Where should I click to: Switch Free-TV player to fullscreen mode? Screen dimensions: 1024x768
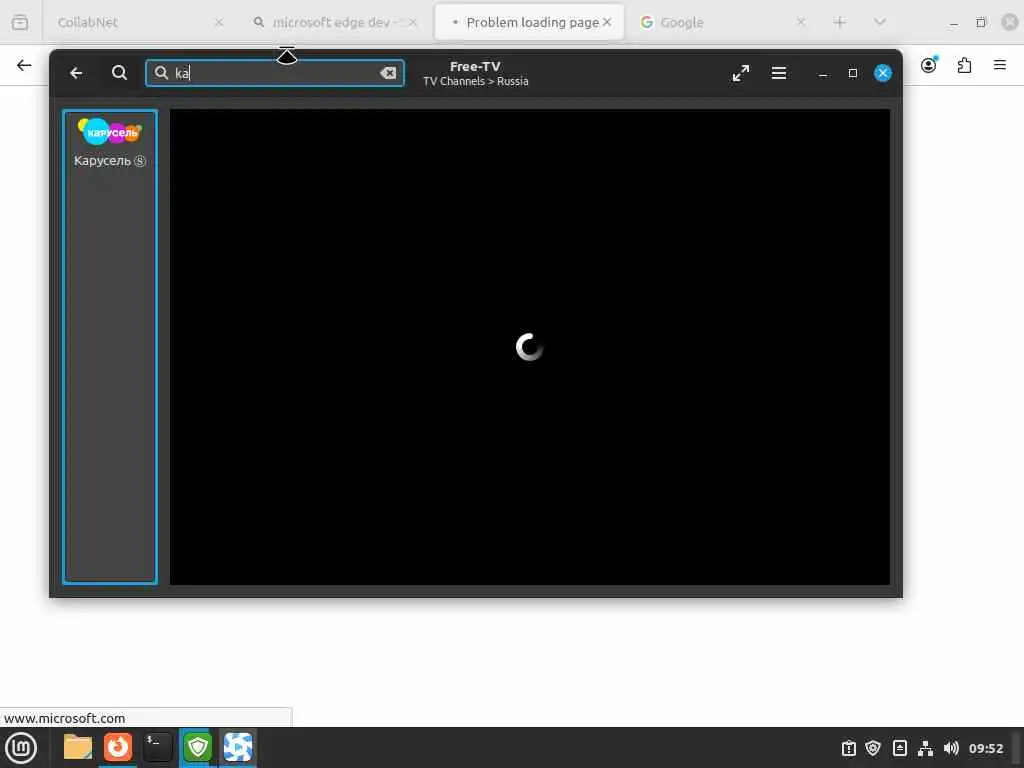coord(741,73)
